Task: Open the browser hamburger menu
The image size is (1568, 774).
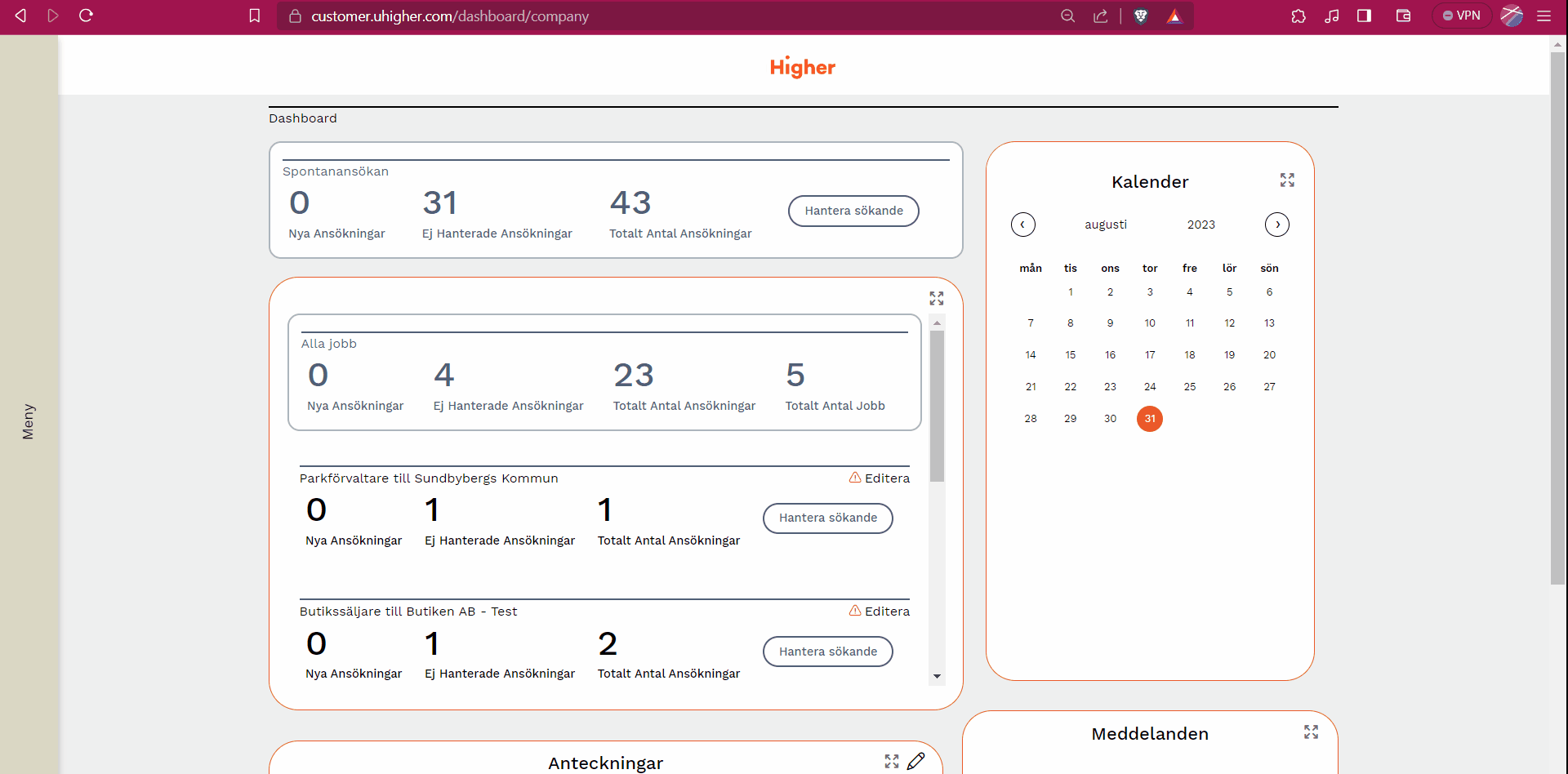Action: (1543, 16)
